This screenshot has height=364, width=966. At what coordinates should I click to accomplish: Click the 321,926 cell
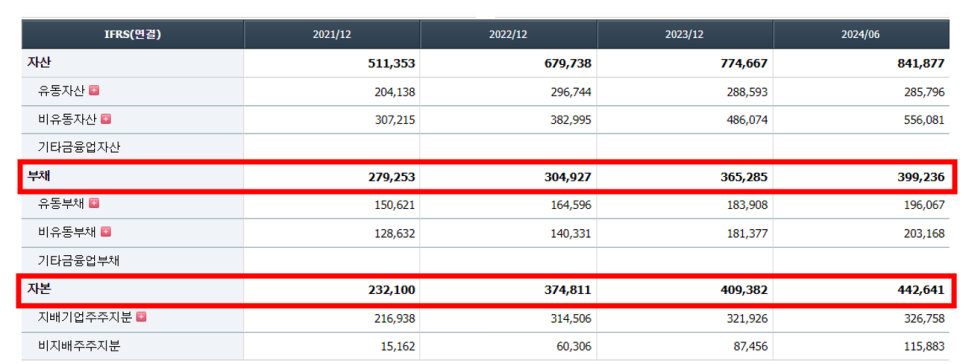(x=747, y=318)
